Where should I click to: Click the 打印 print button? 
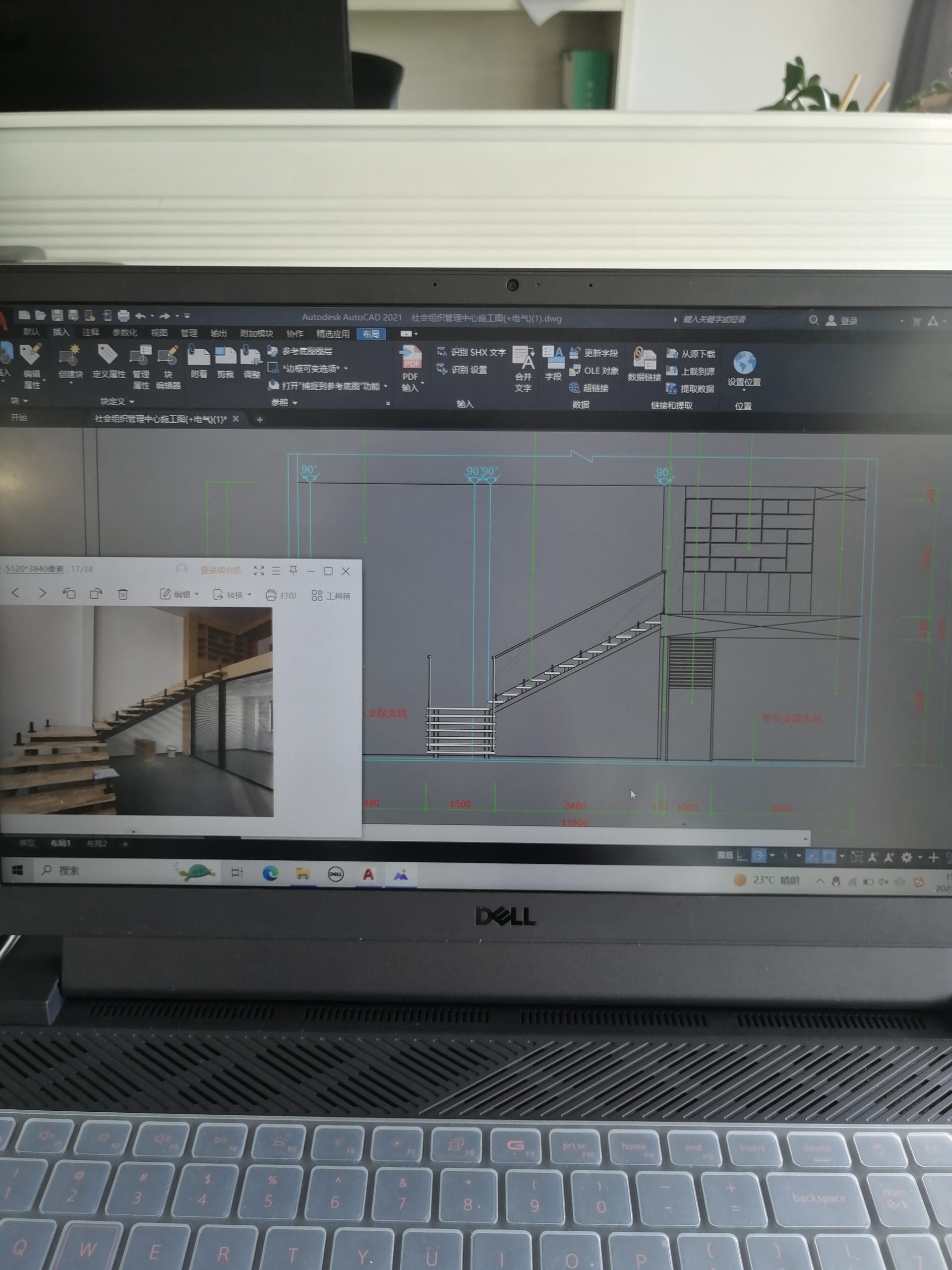281,595
